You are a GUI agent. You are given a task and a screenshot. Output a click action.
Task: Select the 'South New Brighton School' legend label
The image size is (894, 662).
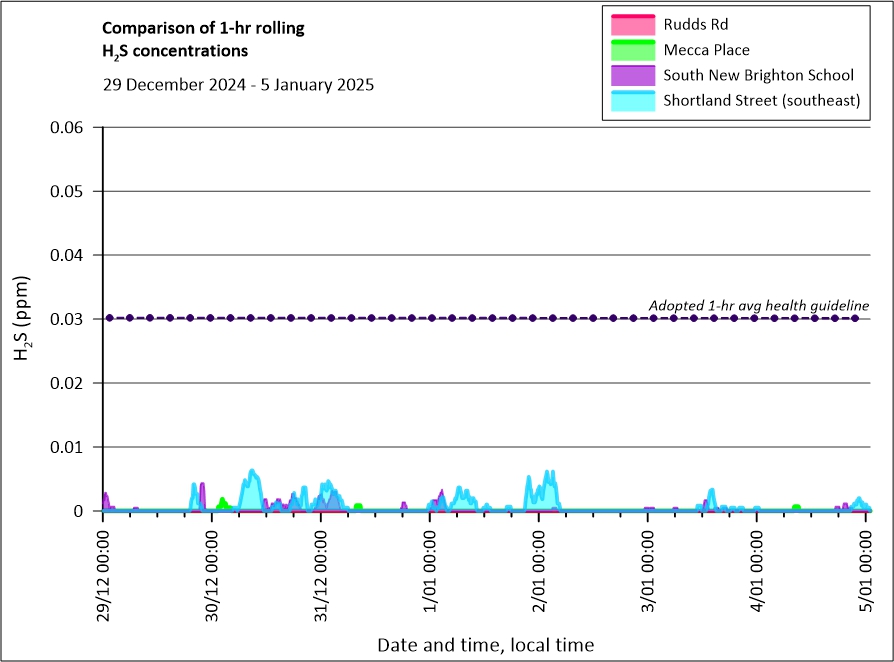[x=758, y=75]
